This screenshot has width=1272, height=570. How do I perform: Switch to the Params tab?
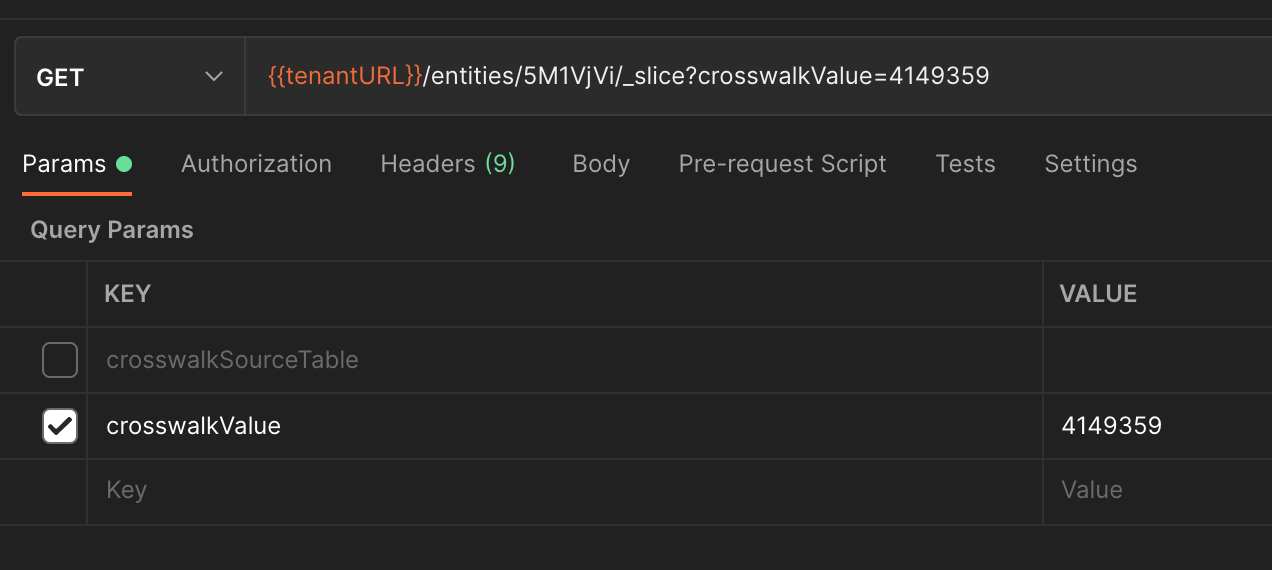tap(64, 164)
